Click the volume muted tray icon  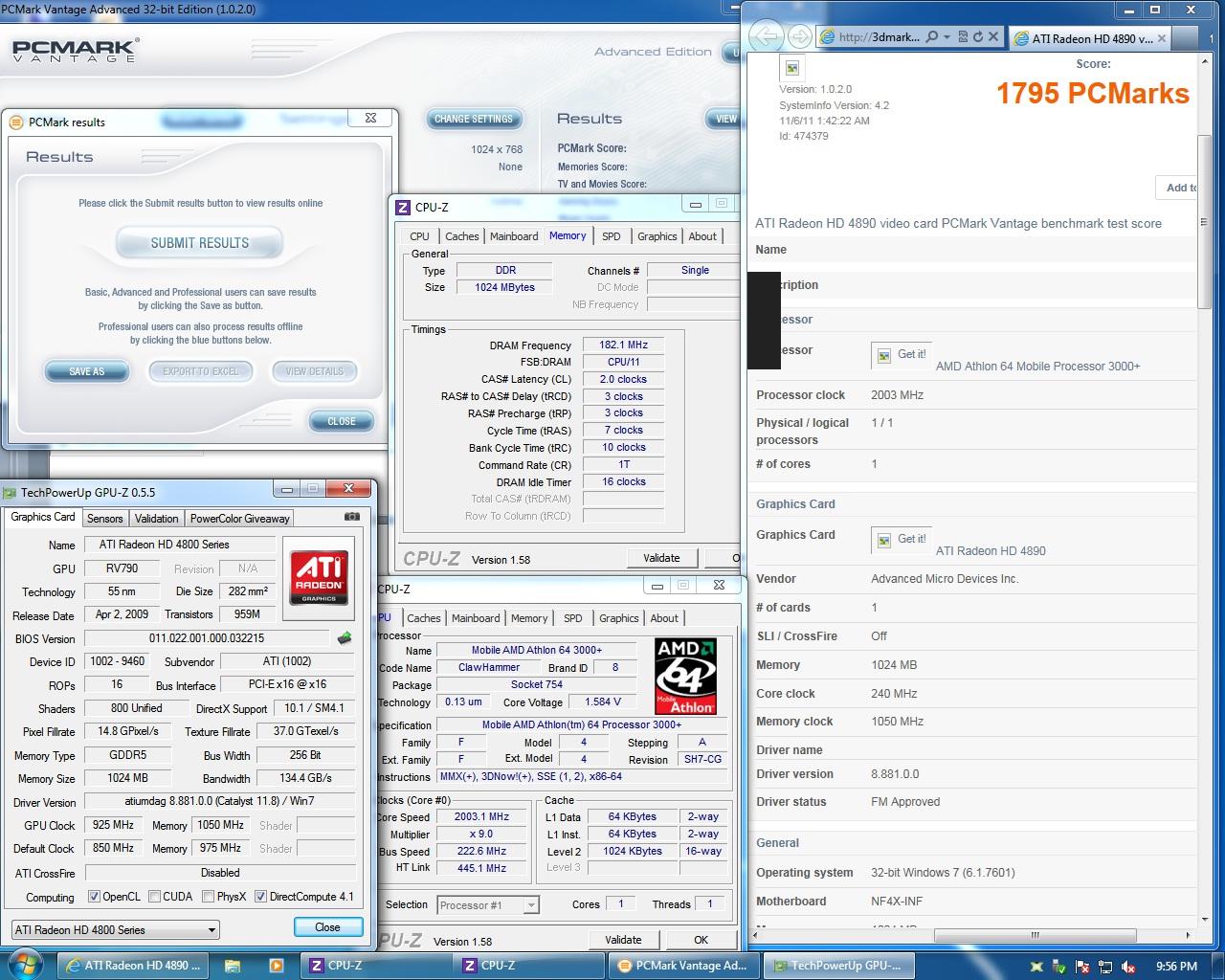point(1127,967)
